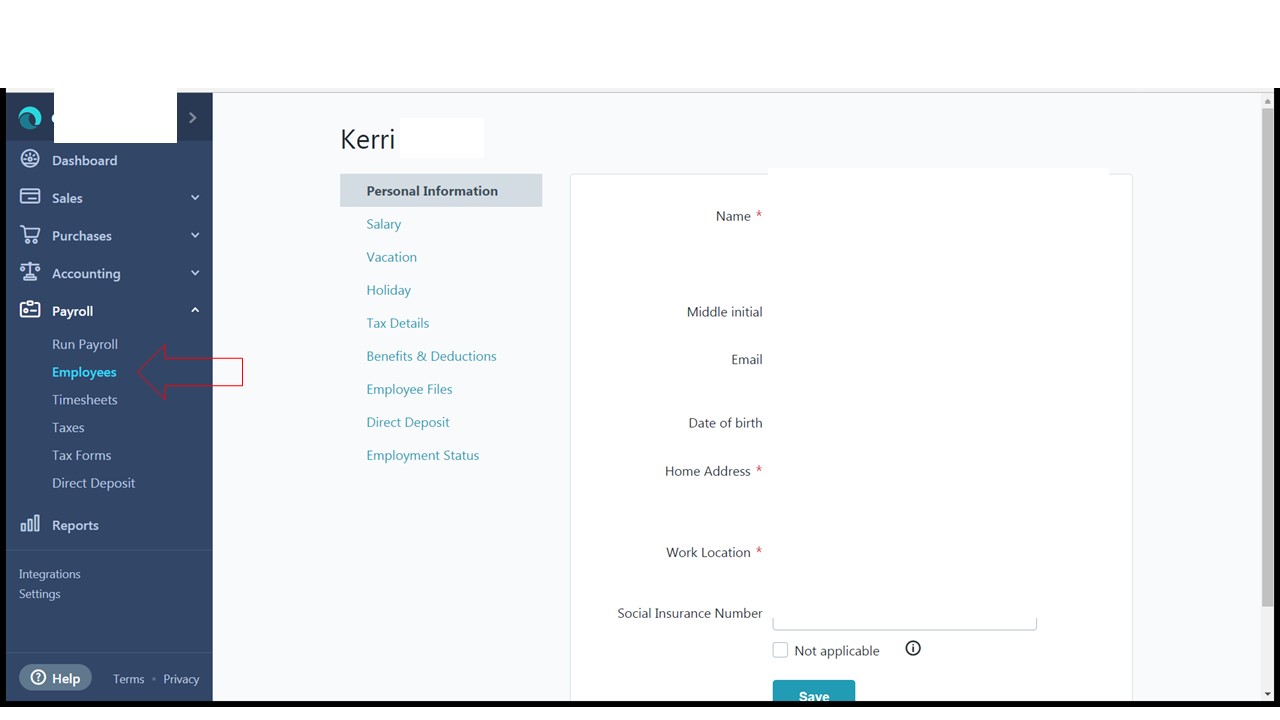Select the Personal Information tab
The width and height of the screenshot is (1280, 720).
(x=441, y=191)
